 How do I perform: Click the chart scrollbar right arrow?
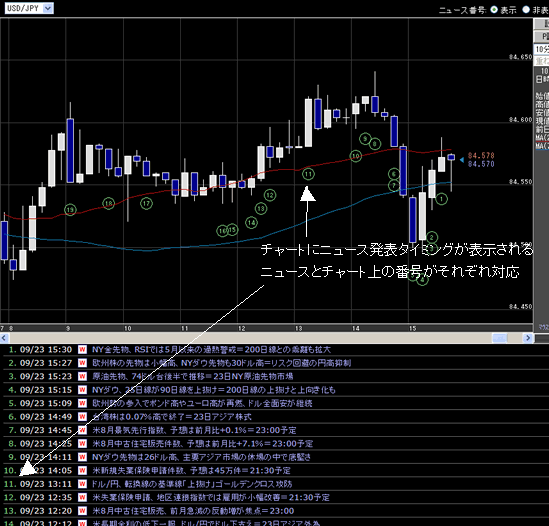pyautogui.click(x=528, y=338)
